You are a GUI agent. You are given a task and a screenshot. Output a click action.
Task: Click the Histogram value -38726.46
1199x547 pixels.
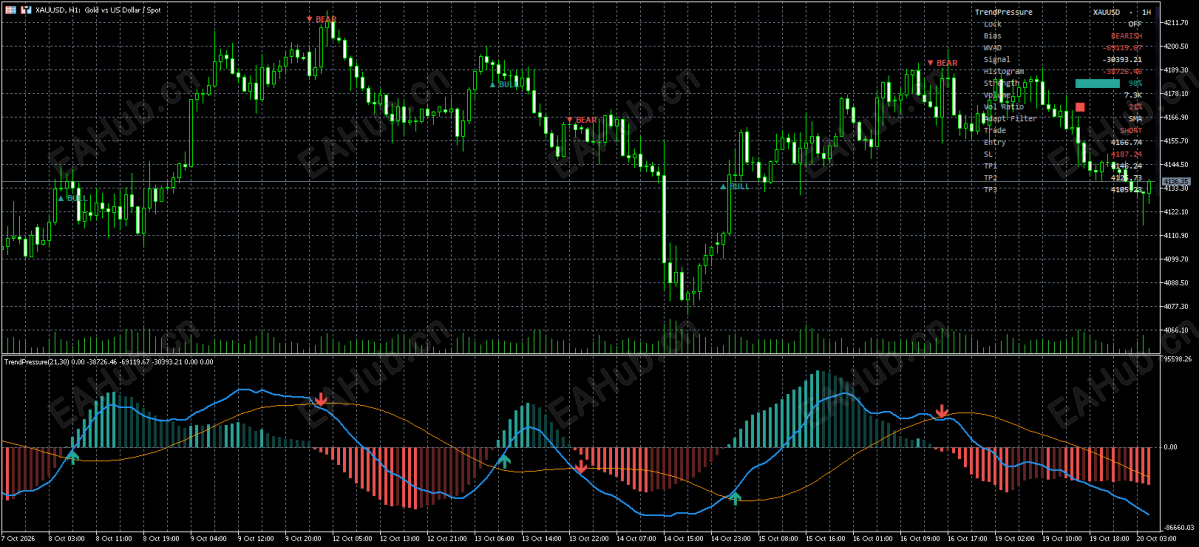click(1123, 71)
